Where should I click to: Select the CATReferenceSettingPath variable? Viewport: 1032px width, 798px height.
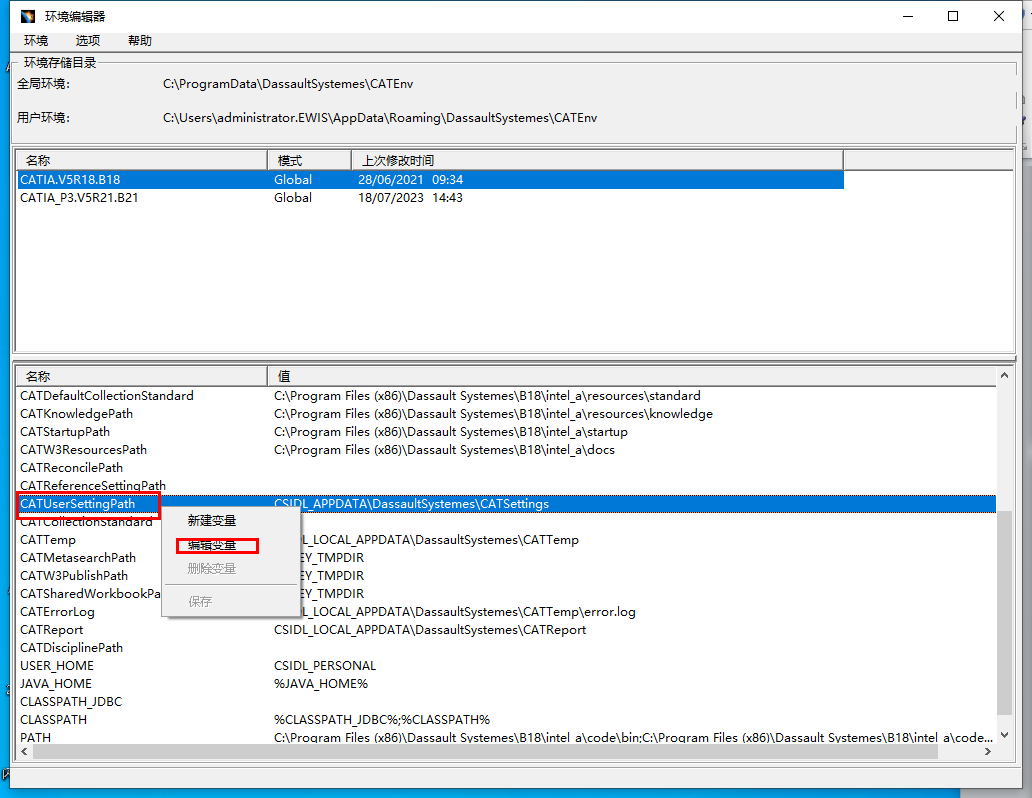[x=93, y=485]
